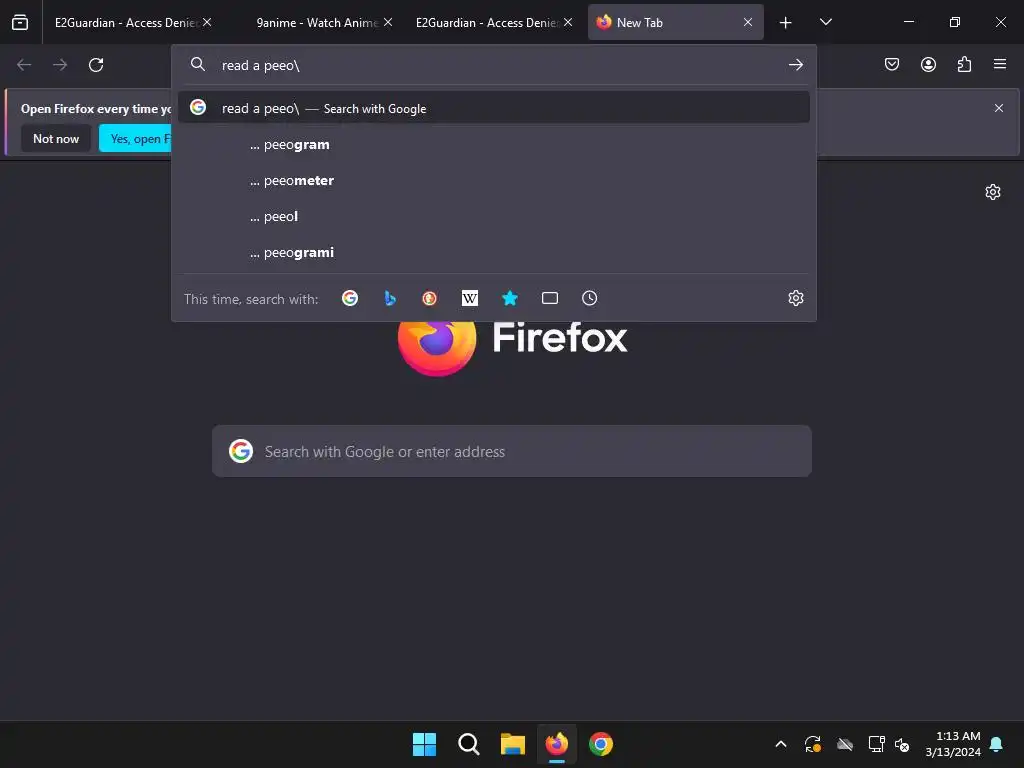The height and width of the screenshot is (768, 1024).
Task: Click the 'Not now' button
Action: click(56, 138)
